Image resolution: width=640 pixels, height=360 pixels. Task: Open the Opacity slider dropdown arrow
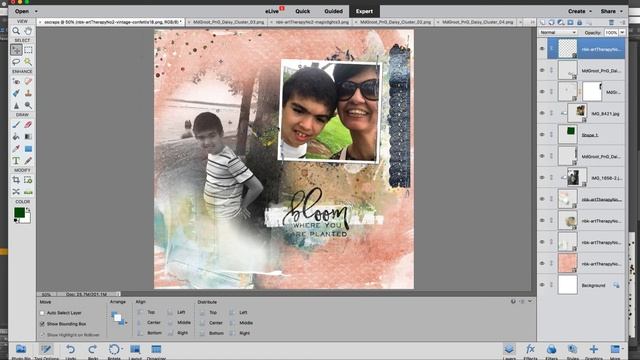[x=622, y=32]
